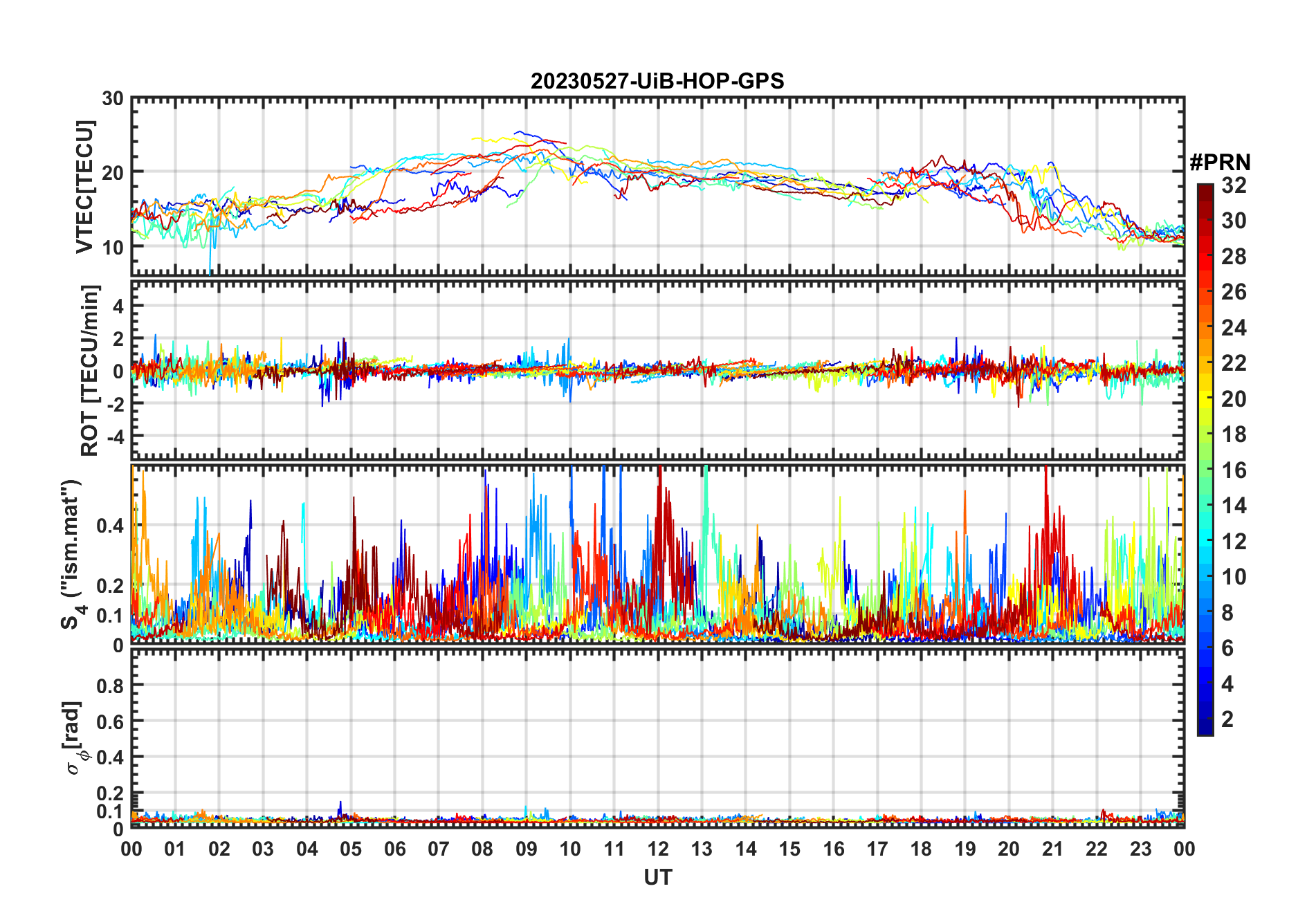Select hour 06 on the UT axis
This screenshot has width=1316, height=920.
point(395,849)
